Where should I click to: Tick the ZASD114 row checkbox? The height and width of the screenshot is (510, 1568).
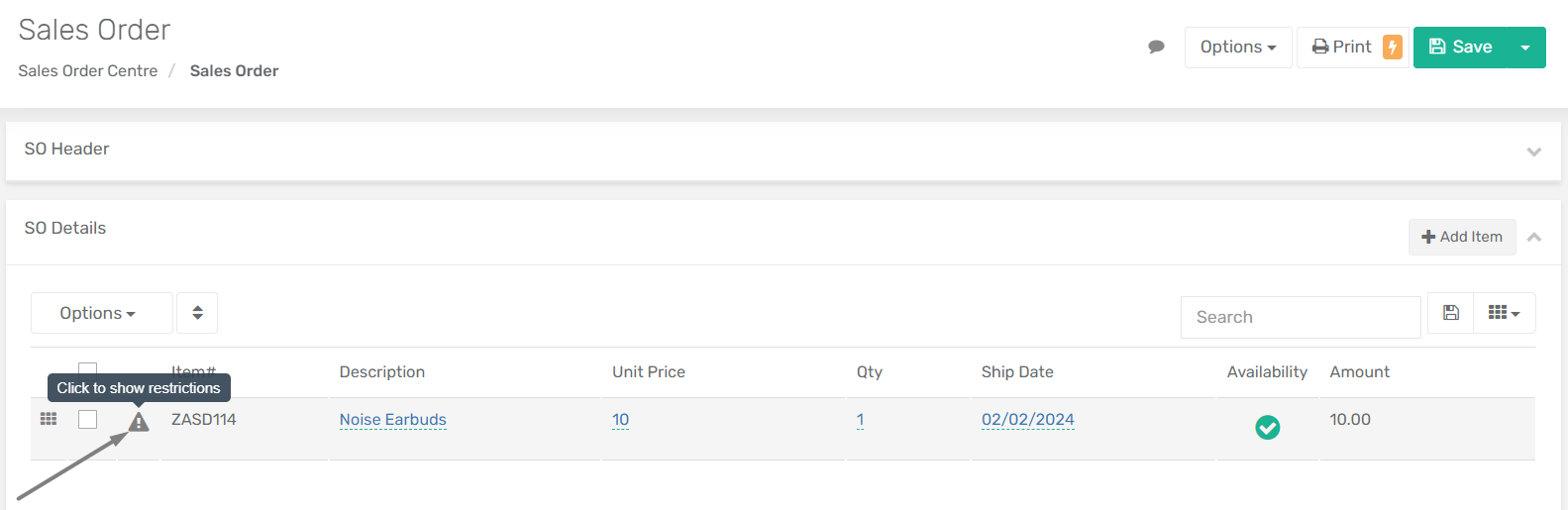88,419
